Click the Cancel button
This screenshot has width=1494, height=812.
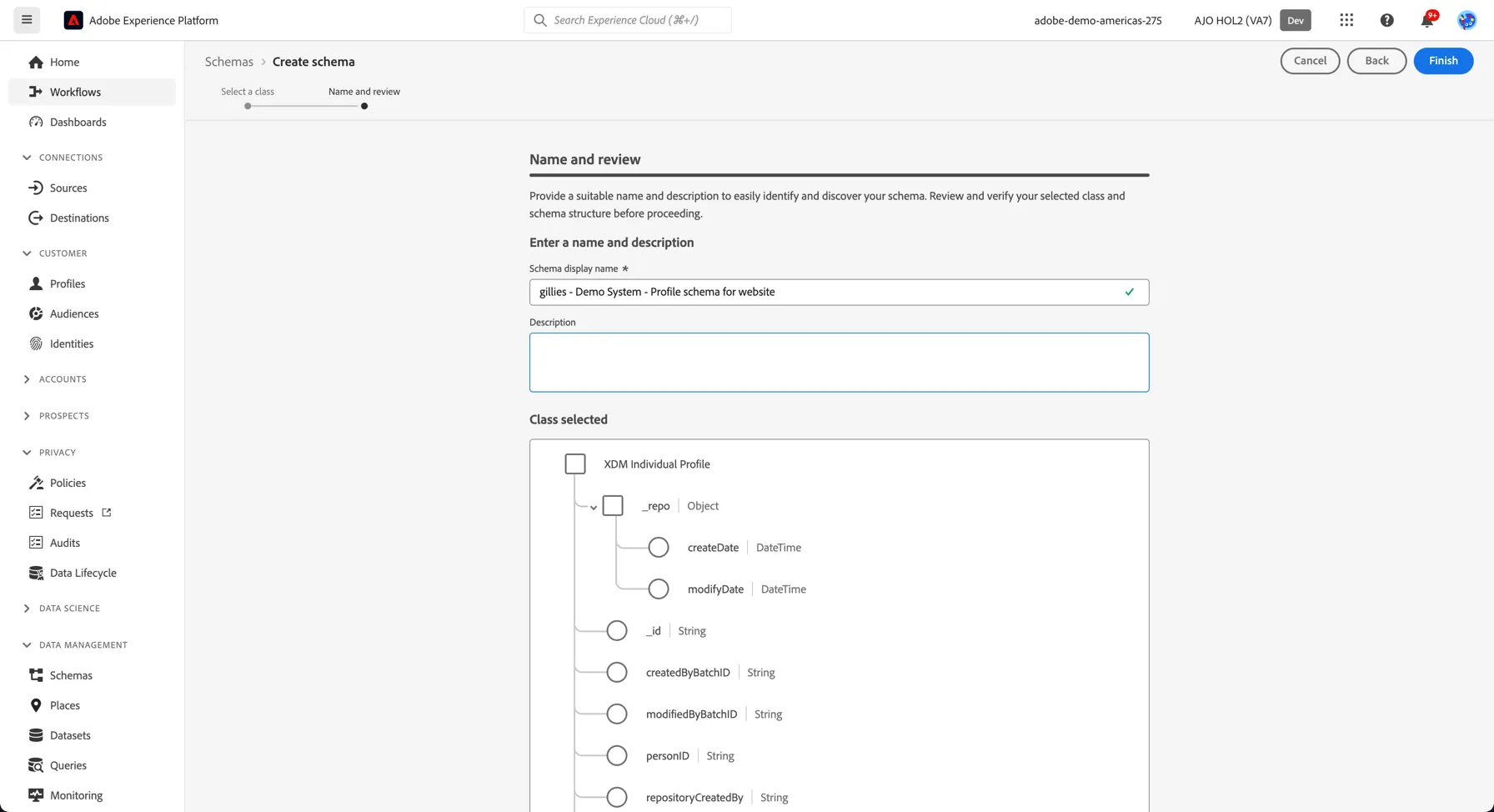tap(1310, 61)
